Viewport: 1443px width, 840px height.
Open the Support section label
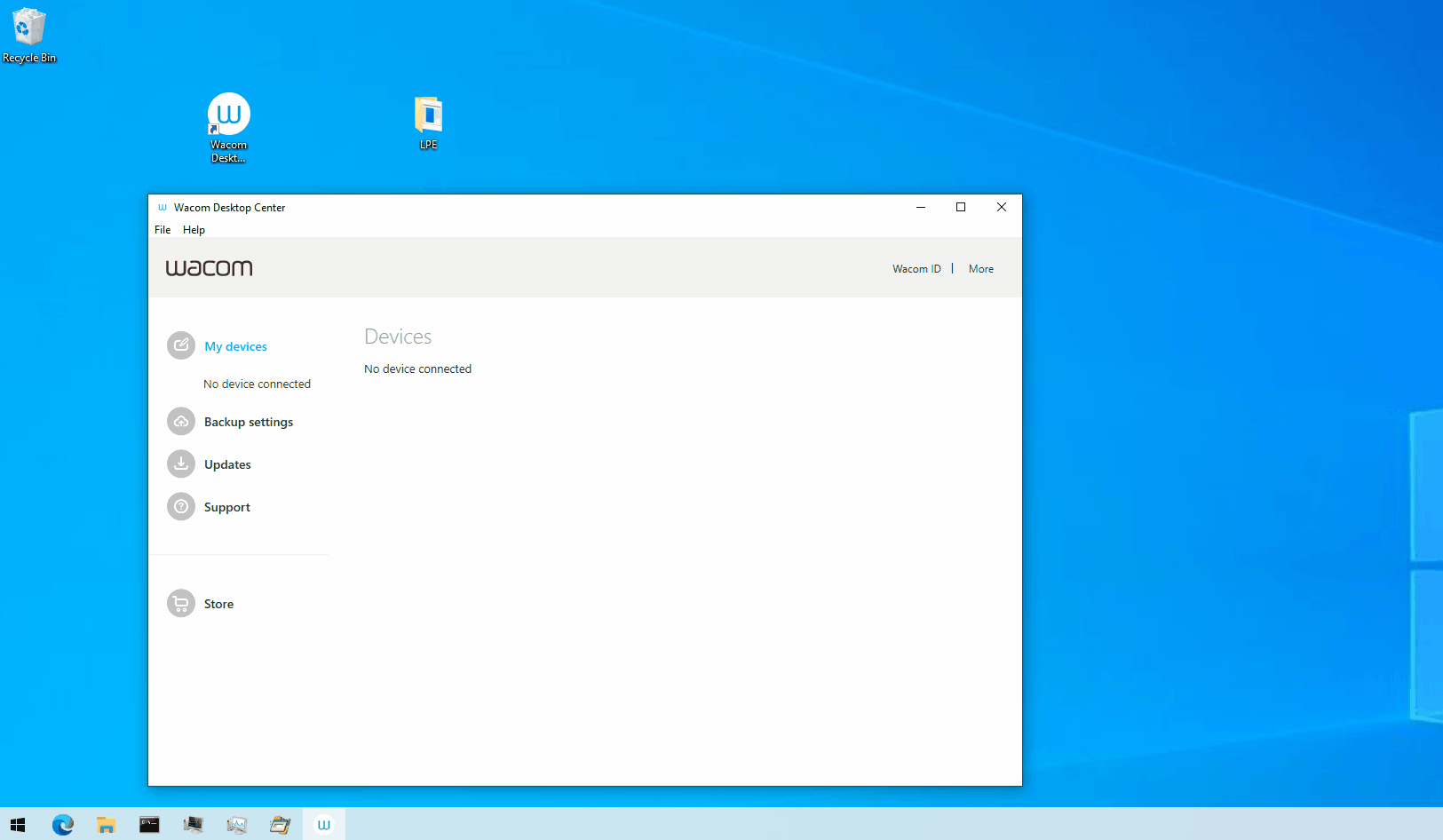(x=227, y=507)
